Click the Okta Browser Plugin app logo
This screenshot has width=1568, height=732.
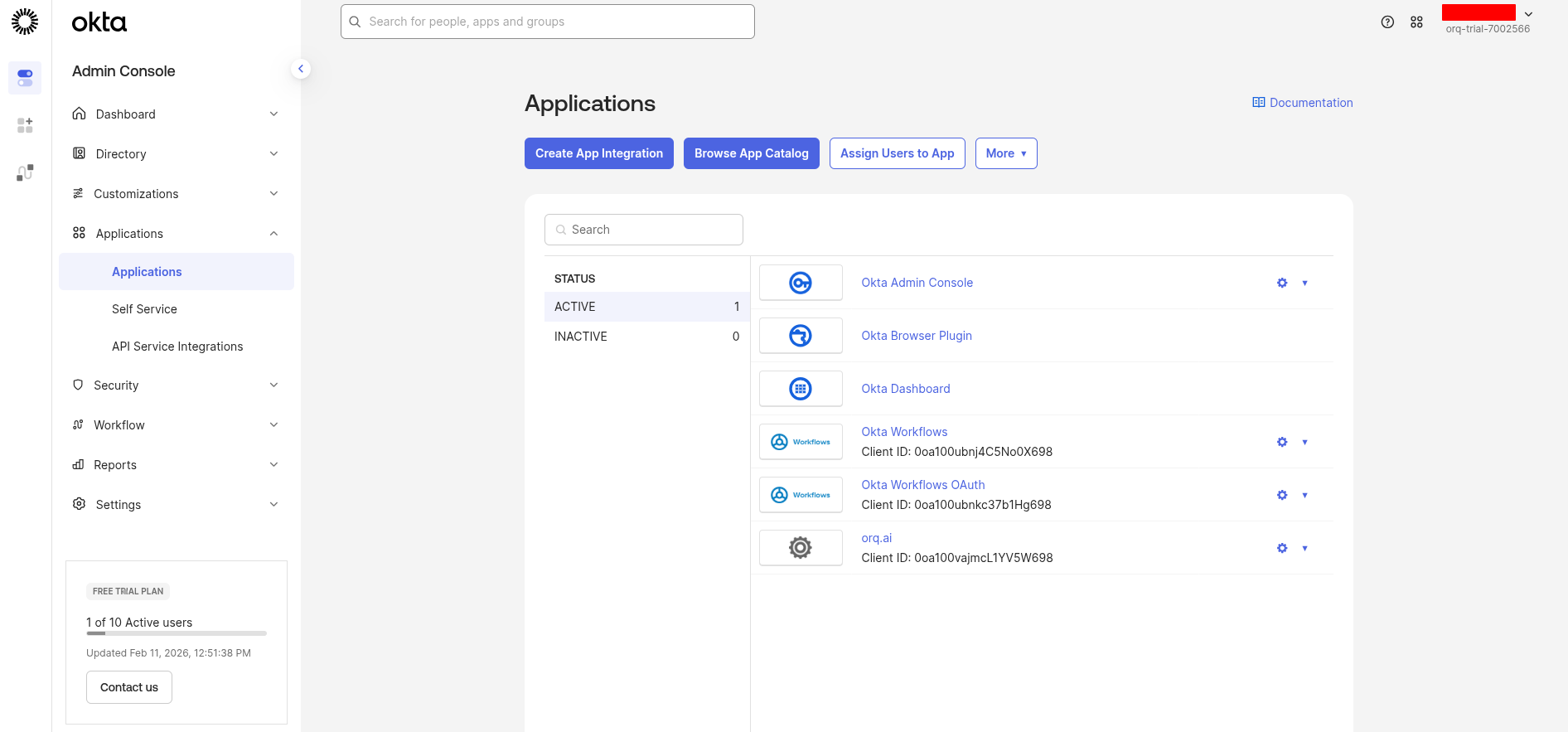click(801, 336)
